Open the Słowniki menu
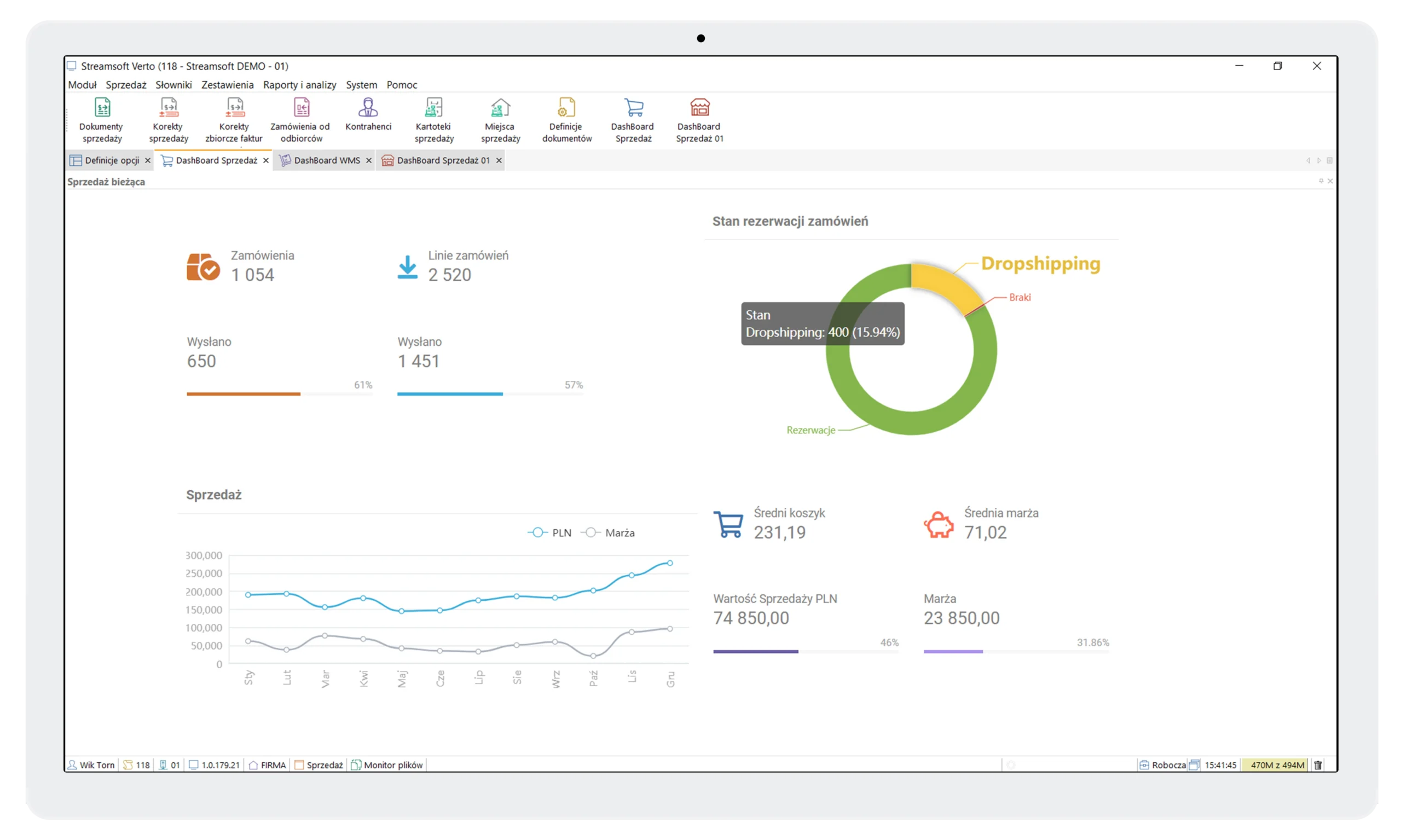Screen dimensions: 1401x840 click(x=173, y=85)
